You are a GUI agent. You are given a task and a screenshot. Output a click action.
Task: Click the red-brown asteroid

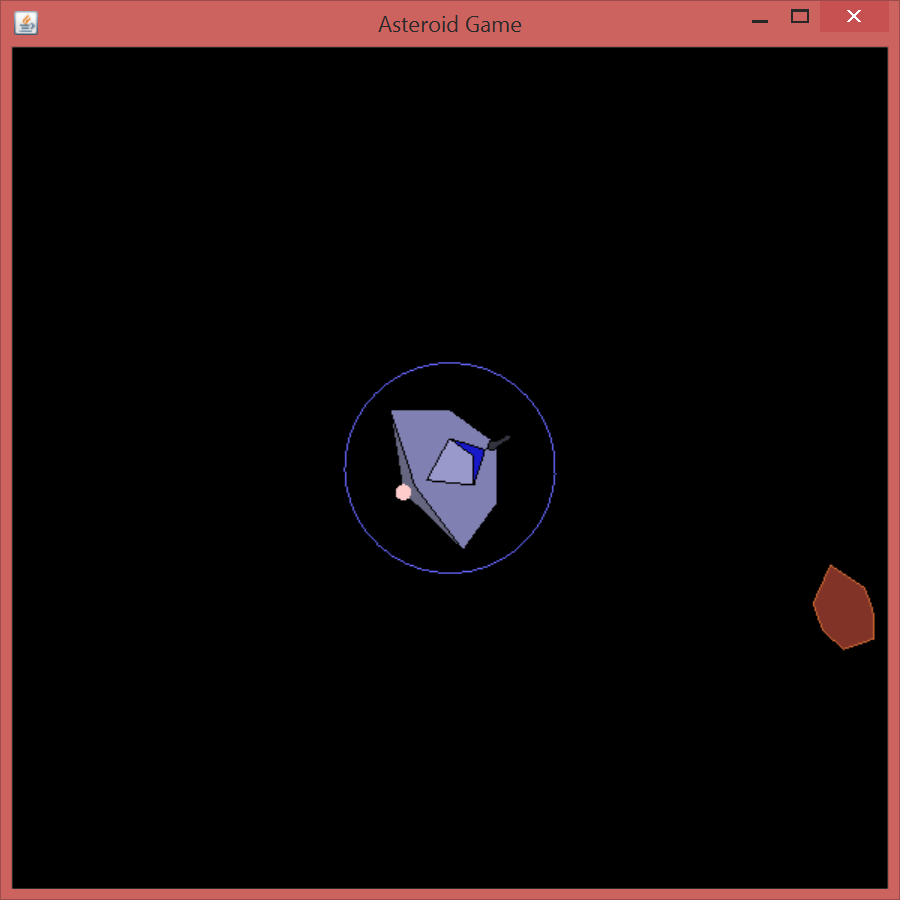(x=845, y=610)
